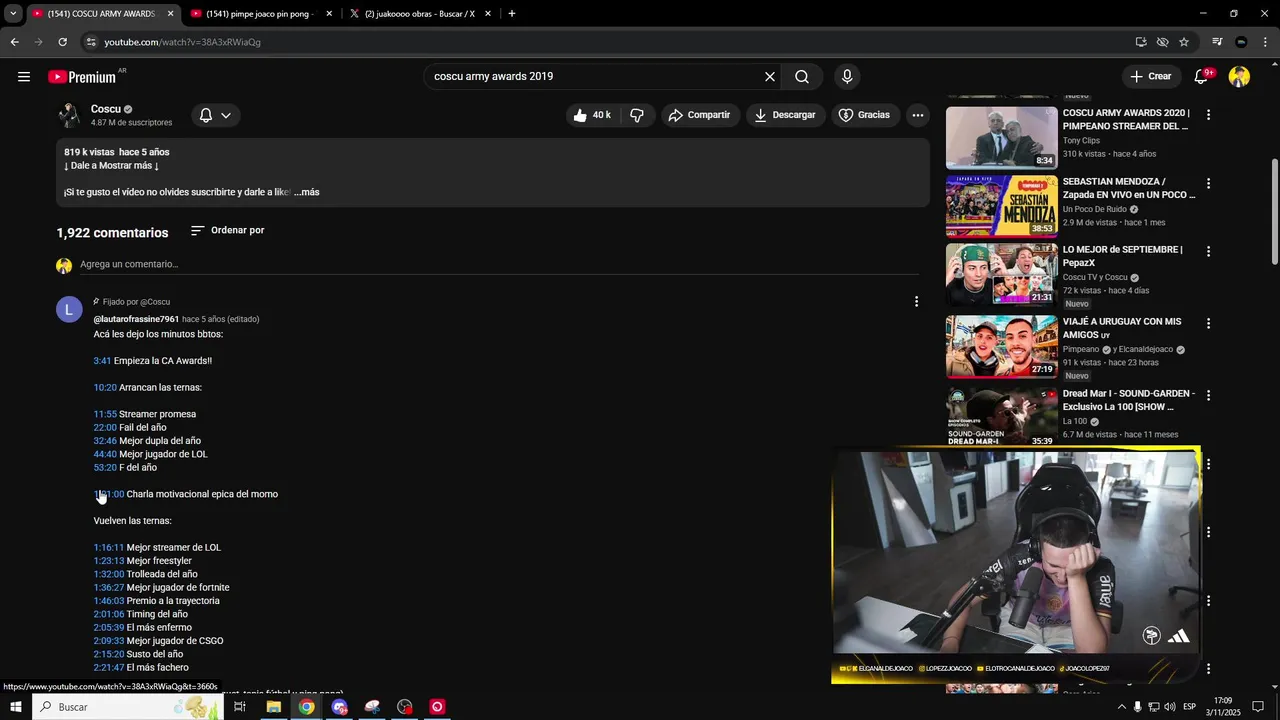Dislike the video

(x=637, y=115)
